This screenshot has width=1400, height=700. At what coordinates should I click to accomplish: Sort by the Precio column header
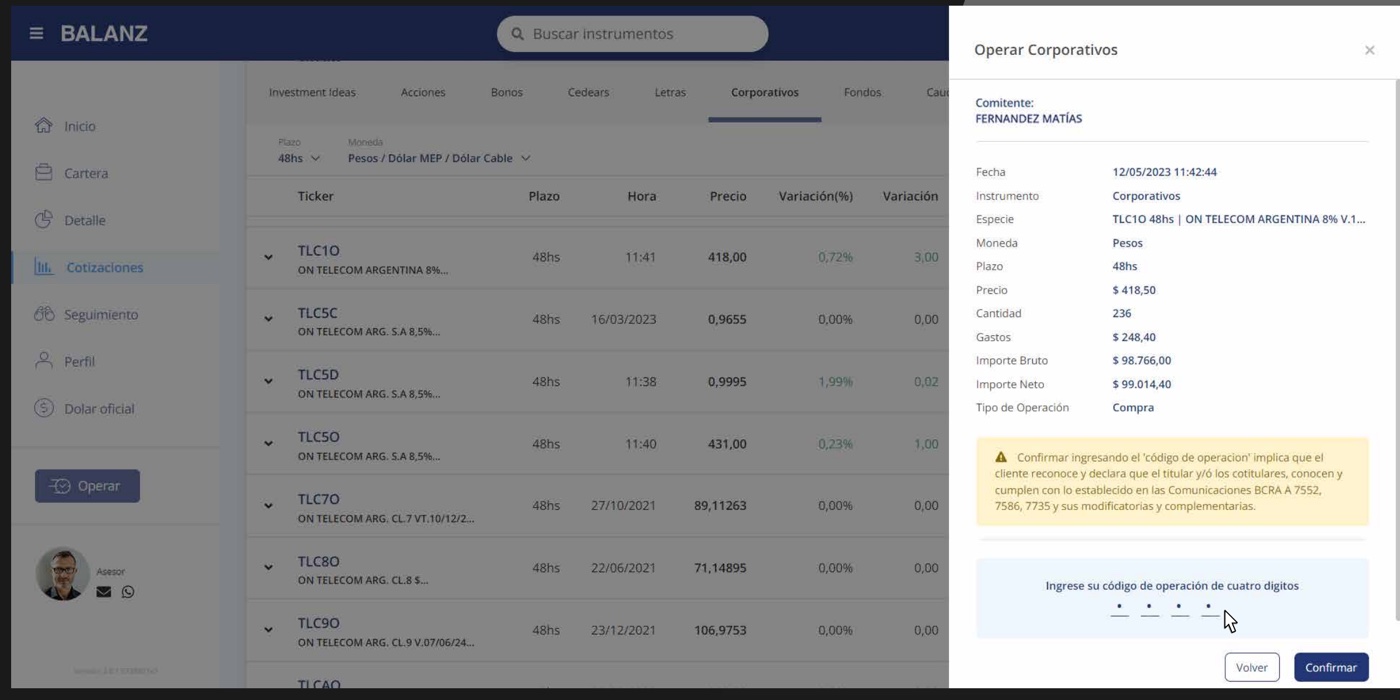click(728, 196)
